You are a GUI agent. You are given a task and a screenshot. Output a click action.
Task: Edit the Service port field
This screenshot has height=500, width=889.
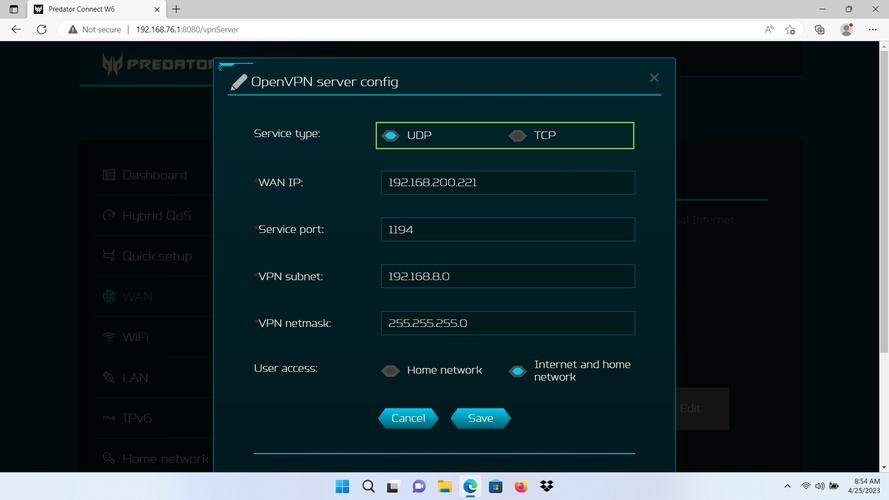point(507,230)
